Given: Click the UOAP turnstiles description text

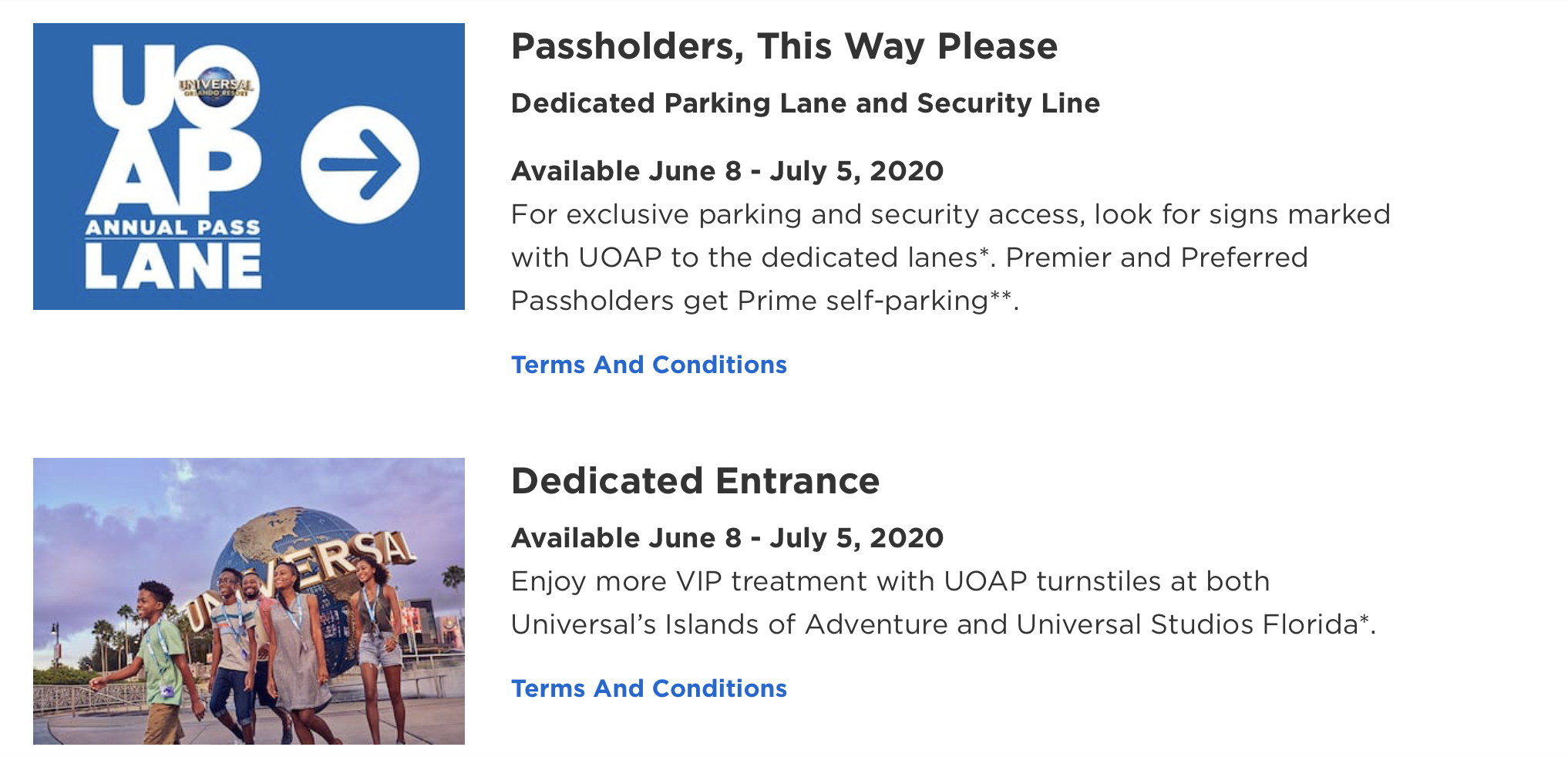Looking at the screenshot, I should point(944,603).
